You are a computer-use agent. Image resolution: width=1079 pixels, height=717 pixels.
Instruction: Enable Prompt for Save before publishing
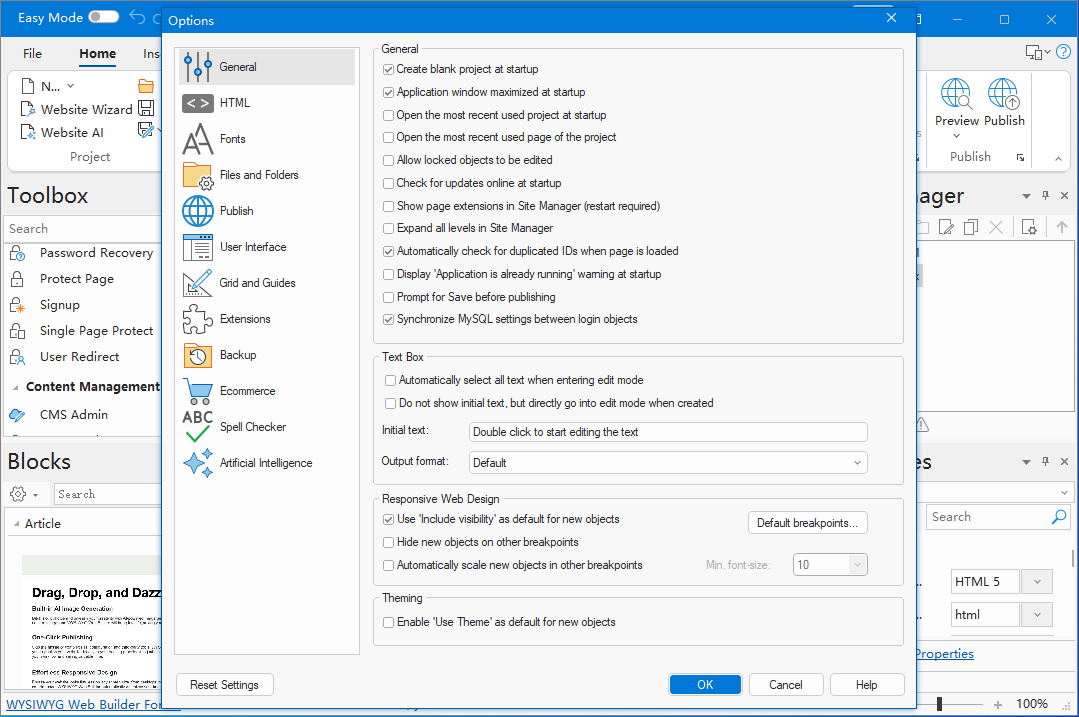pos(389,297)
